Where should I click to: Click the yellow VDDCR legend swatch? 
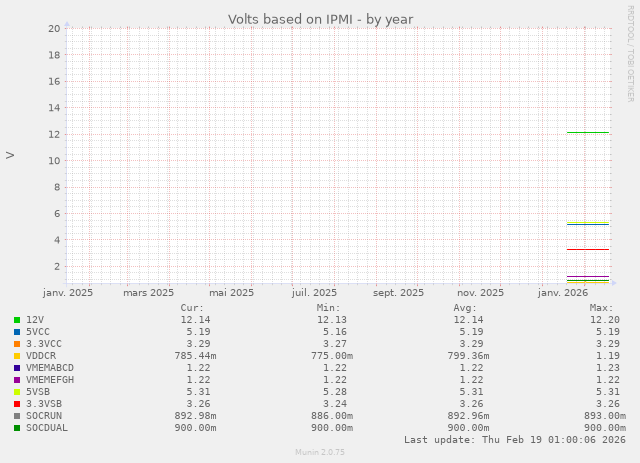coord(17,356)
